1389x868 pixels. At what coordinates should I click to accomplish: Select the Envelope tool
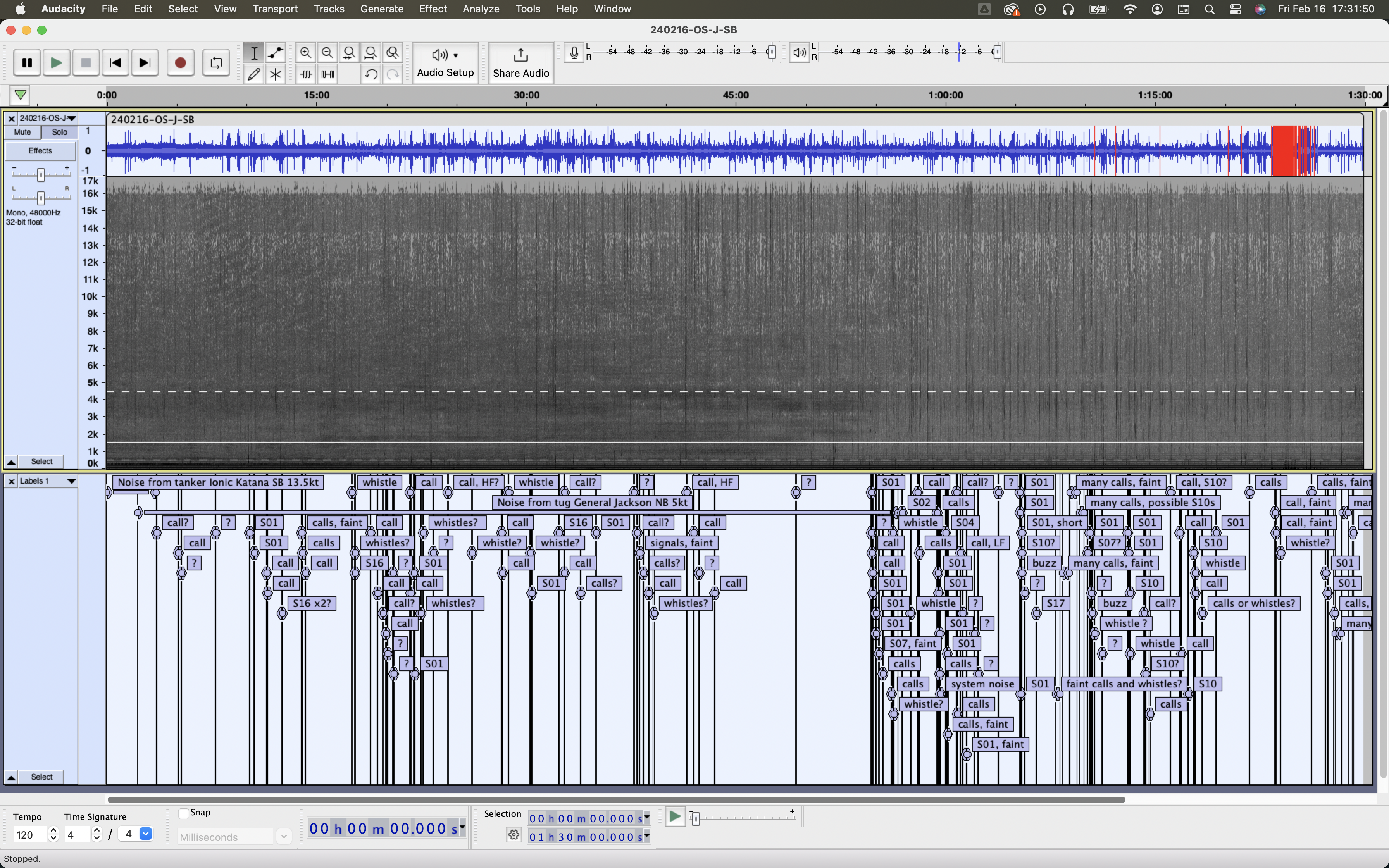[276, 53]
